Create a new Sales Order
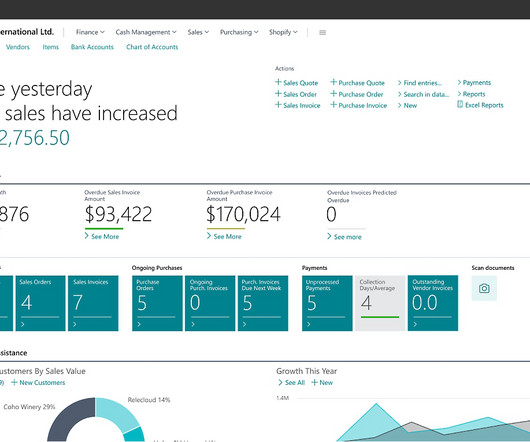Screen dimensions: 530x442 pyautogui.click(x=296, y=94)
